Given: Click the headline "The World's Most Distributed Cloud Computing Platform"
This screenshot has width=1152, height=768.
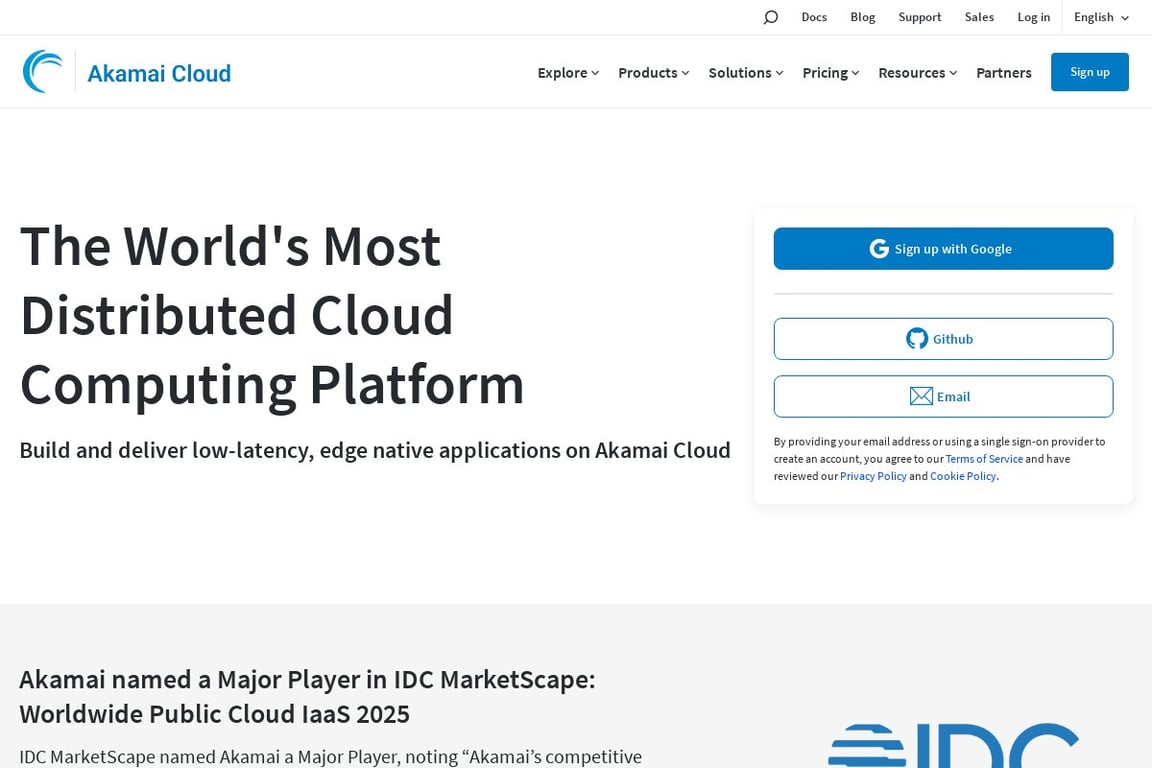Looking at the screenshot, I should (272, 315).
